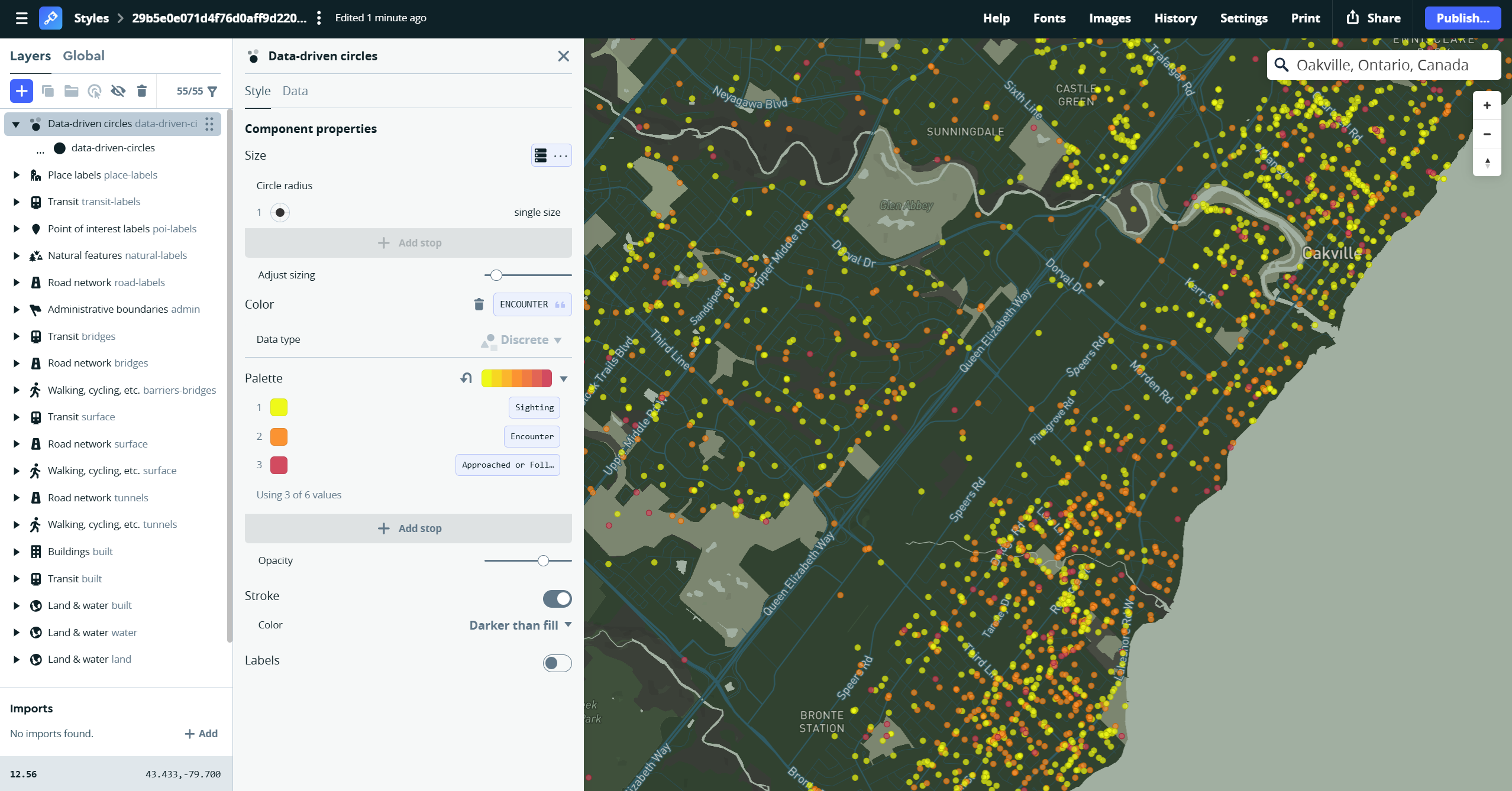Click the yellow Sighting color swatch
1512x791 pixels.
coord(279,407)
